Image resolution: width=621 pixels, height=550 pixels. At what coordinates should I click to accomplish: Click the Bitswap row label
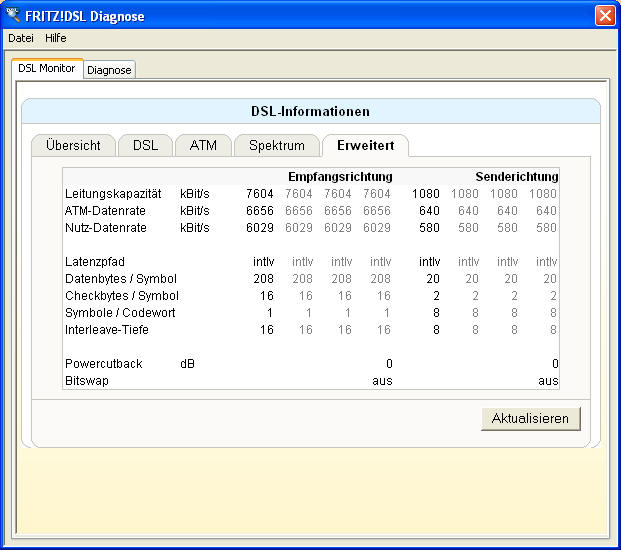click(87, 381)
